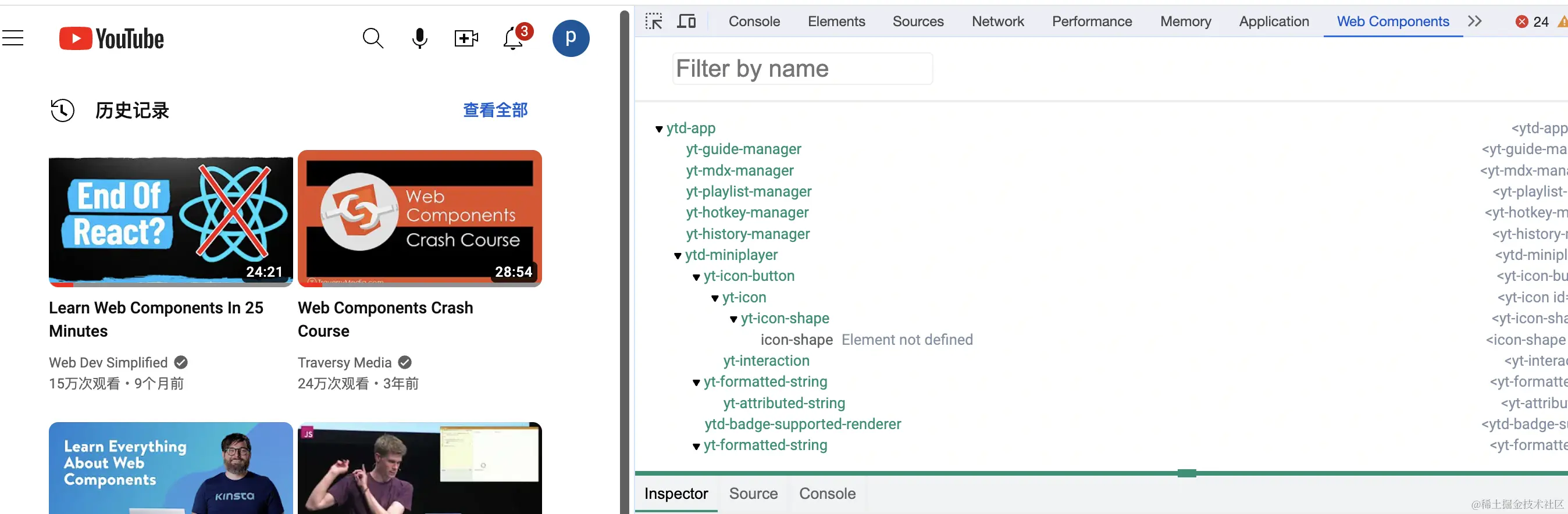1568x514 pixels.
Task: Open the Web Dev Simplified channel link
Action: [x=108, y=363]
